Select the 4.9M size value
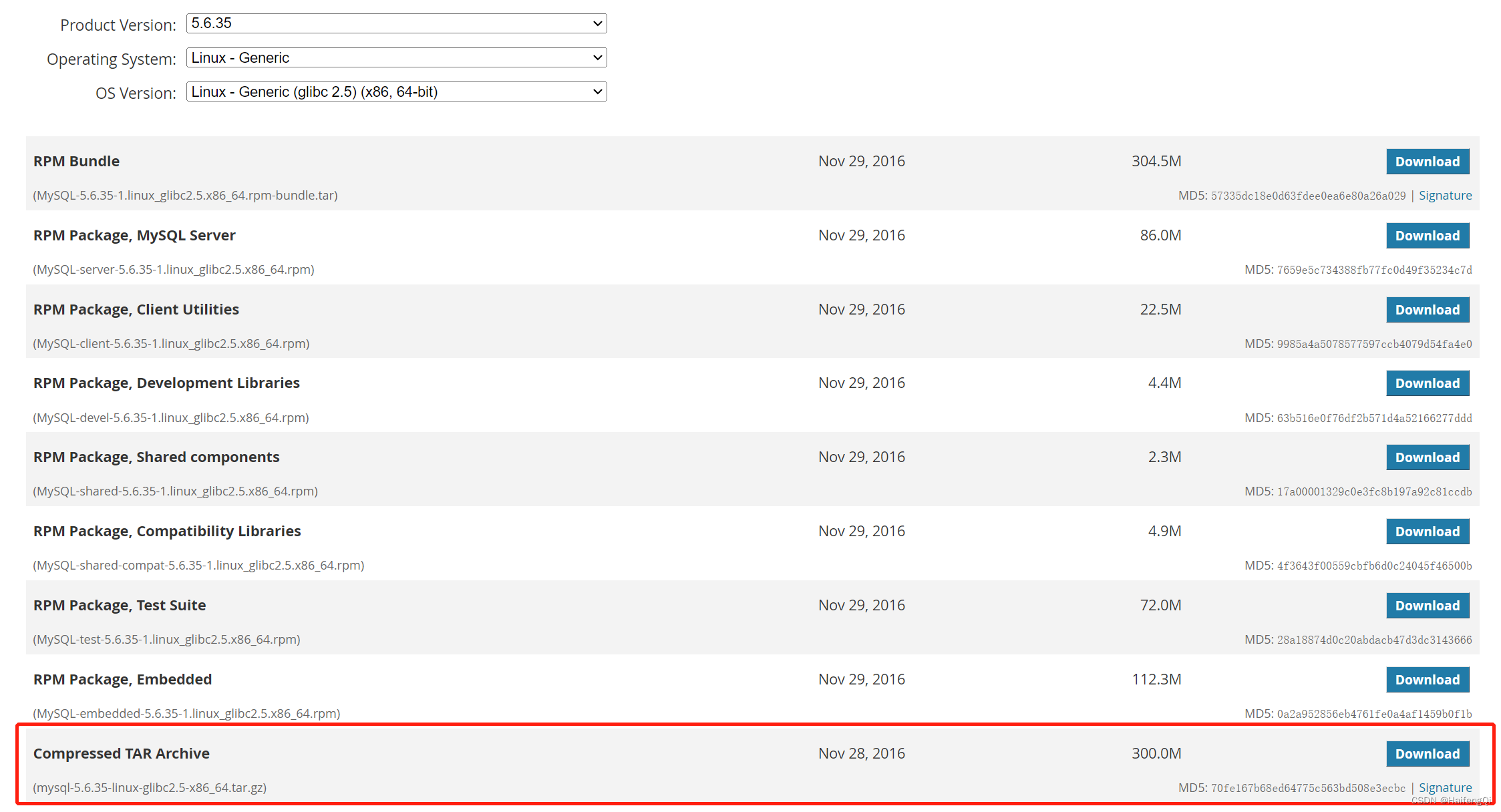The width and height of the screenshot is (1501, 812). [x=1164, y=531]
